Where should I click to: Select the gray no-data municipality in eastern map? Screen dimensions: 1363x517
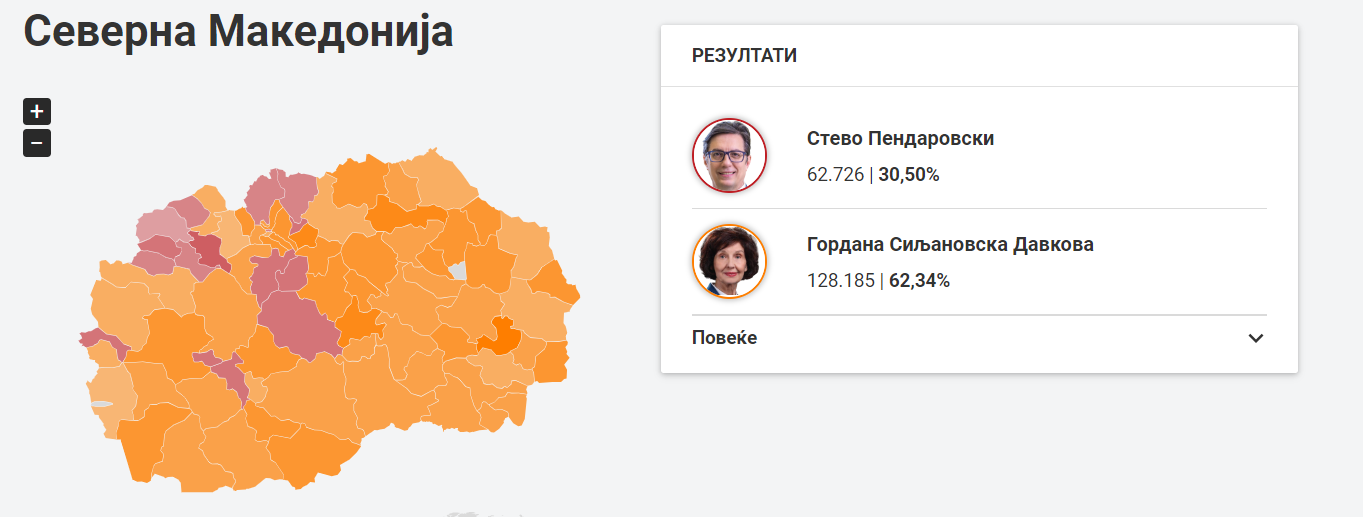458,271
